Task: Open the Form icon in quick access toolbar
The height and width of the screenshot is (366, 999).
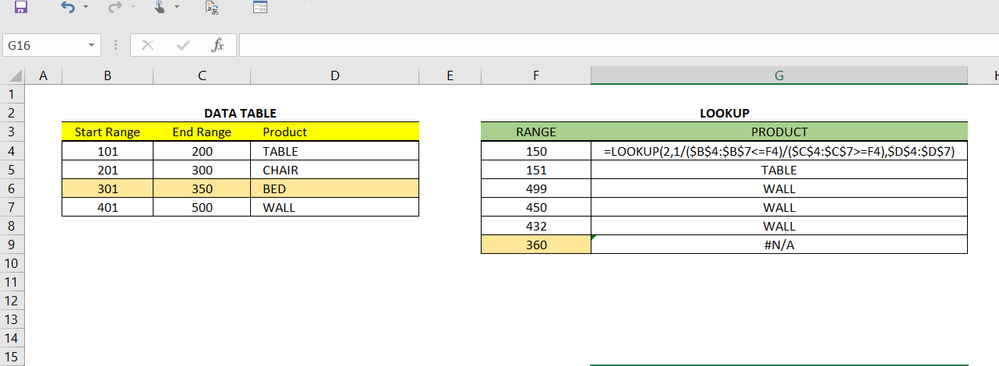Action: 260,8
